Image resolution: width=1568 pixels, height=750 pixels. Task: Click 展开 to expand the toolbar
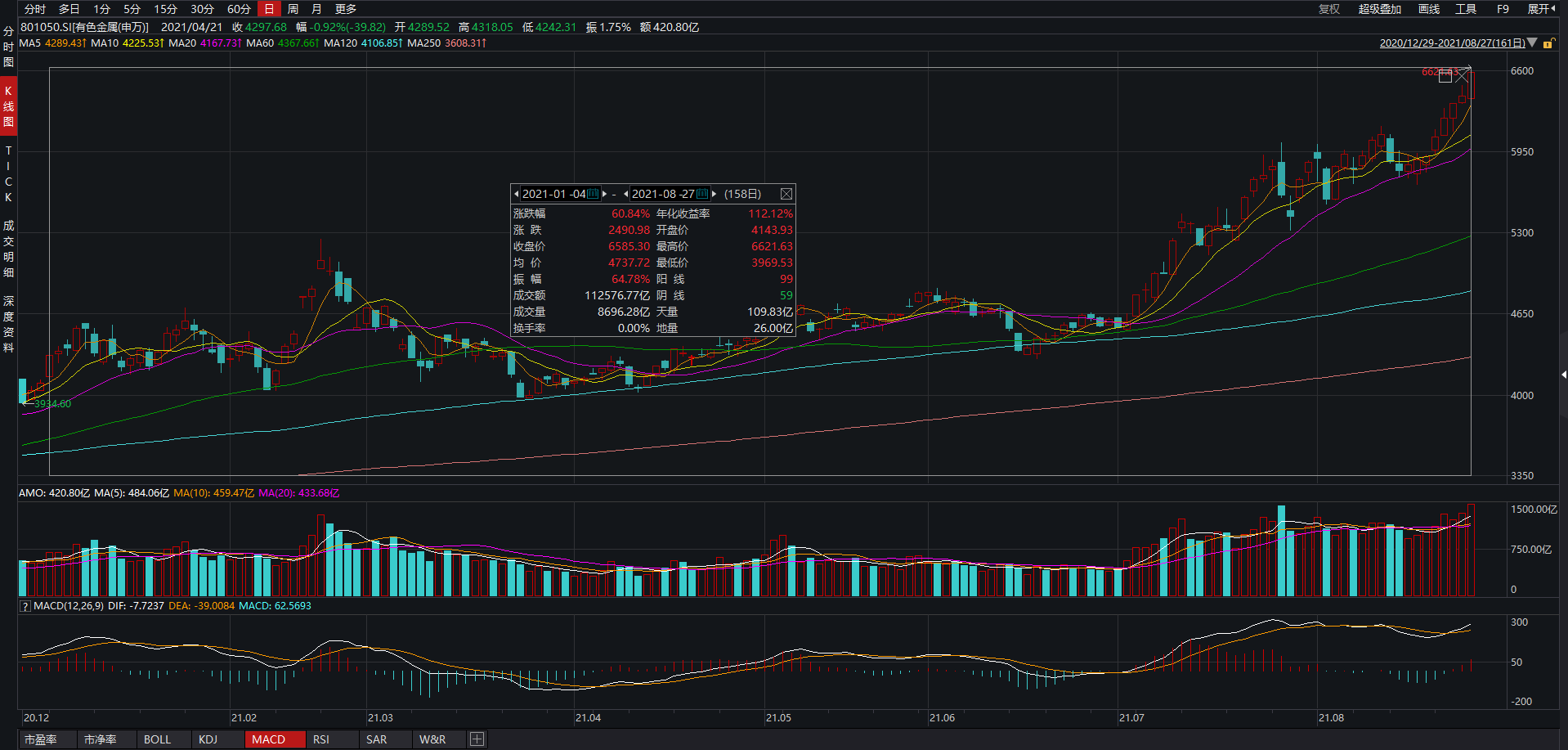pyautogui.click(x=1542, y=9)
